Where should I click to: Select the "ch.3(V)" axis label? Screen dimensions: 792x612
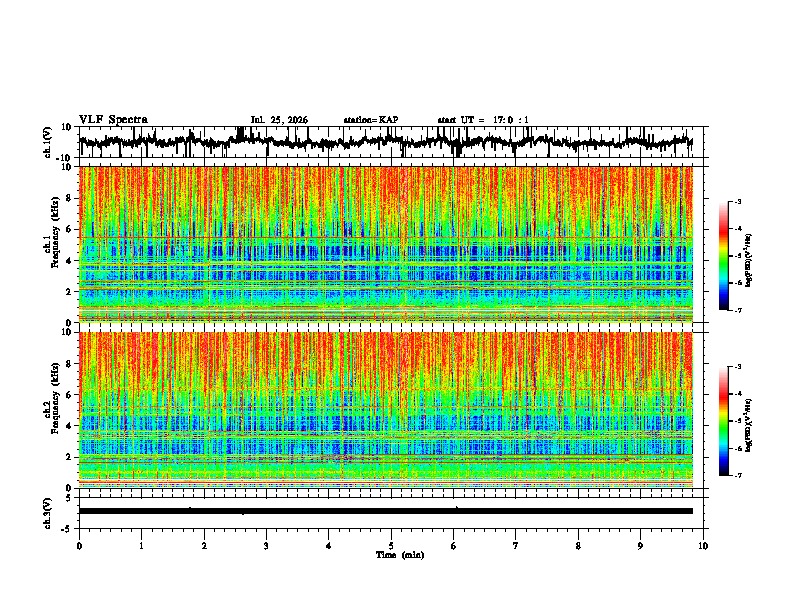click(x=48, y=513)
